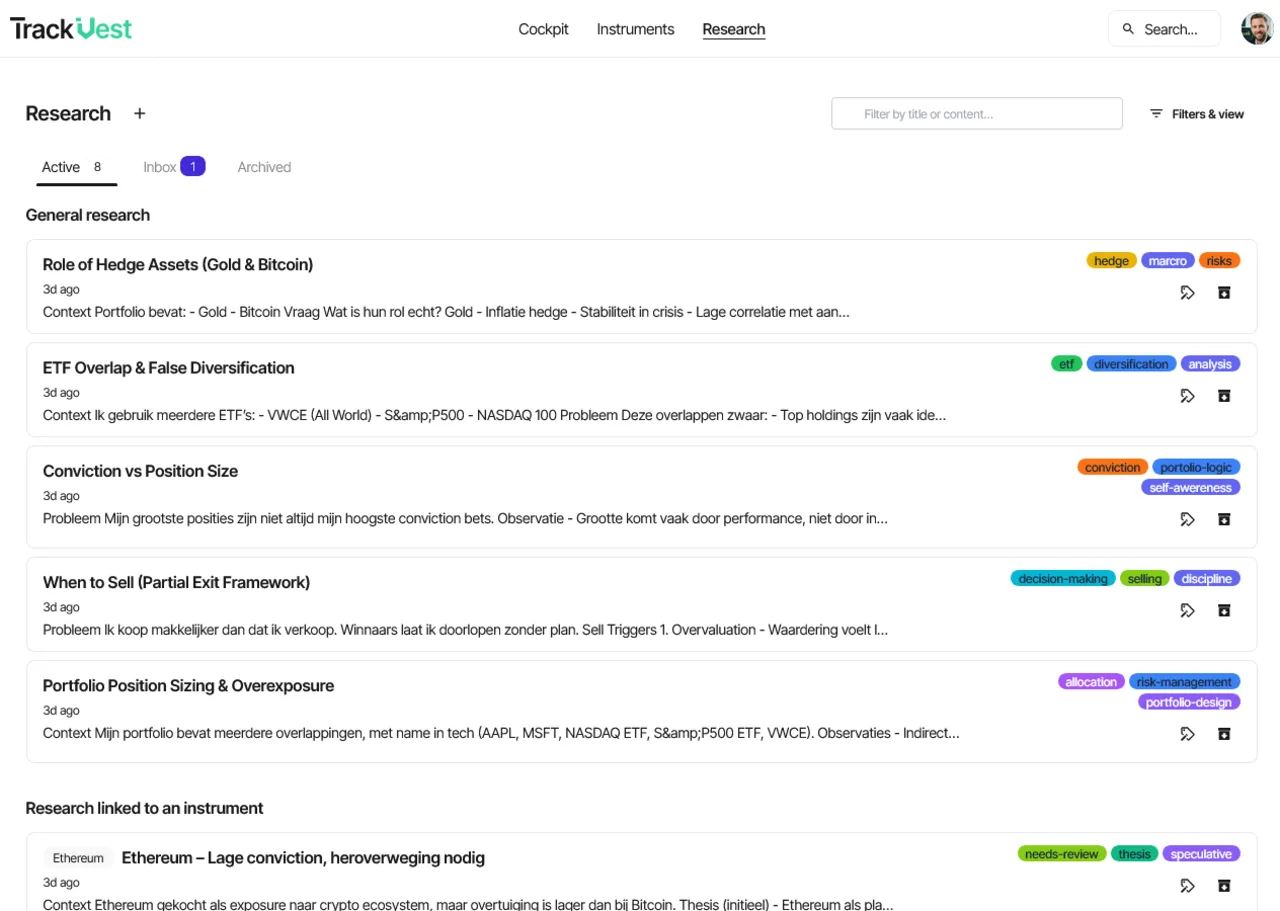The height and width of the screenshot is (911, 1280).
Task: Archive Portfolio Position Sizing & Overexposure note
Action: [1224, 734]
